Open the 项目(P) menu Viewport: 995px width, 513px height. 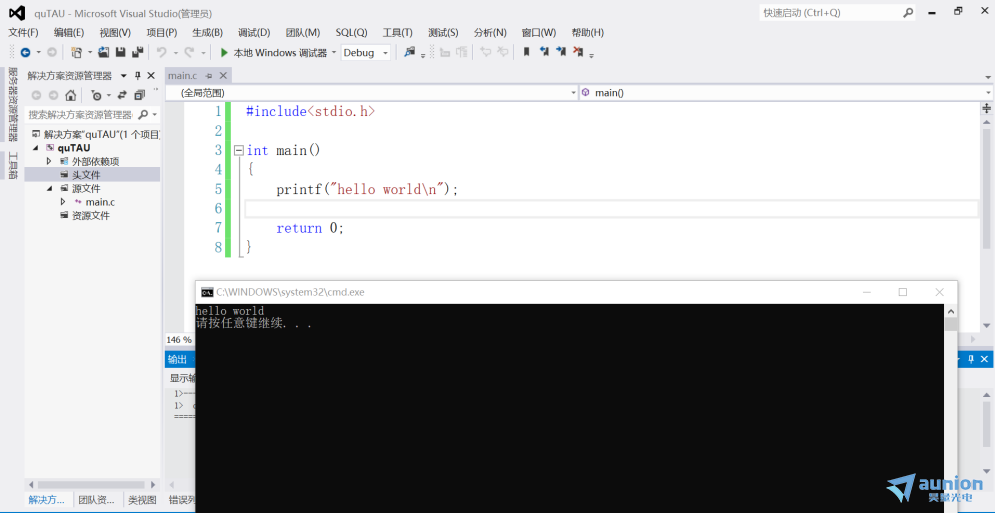(x=161, y=32)
